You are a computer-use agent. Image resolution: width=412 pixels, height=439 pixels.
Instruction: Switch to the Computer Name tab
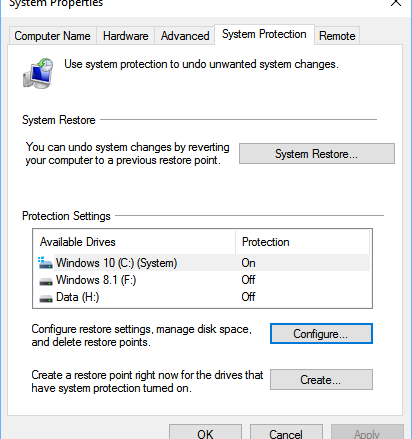pyautogui.click(x=52, y=36)
